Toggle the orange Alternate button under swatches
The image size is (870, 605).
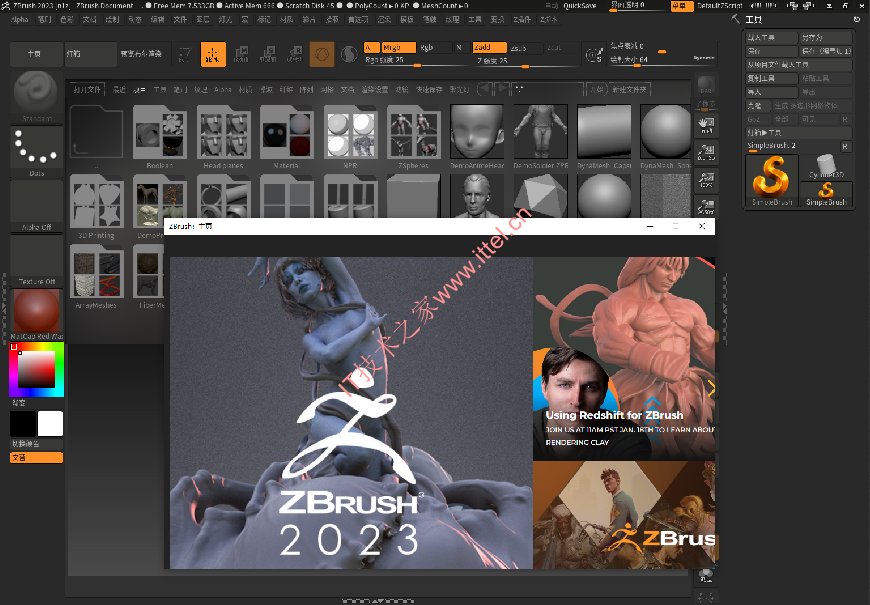click(x=36, y=458)
